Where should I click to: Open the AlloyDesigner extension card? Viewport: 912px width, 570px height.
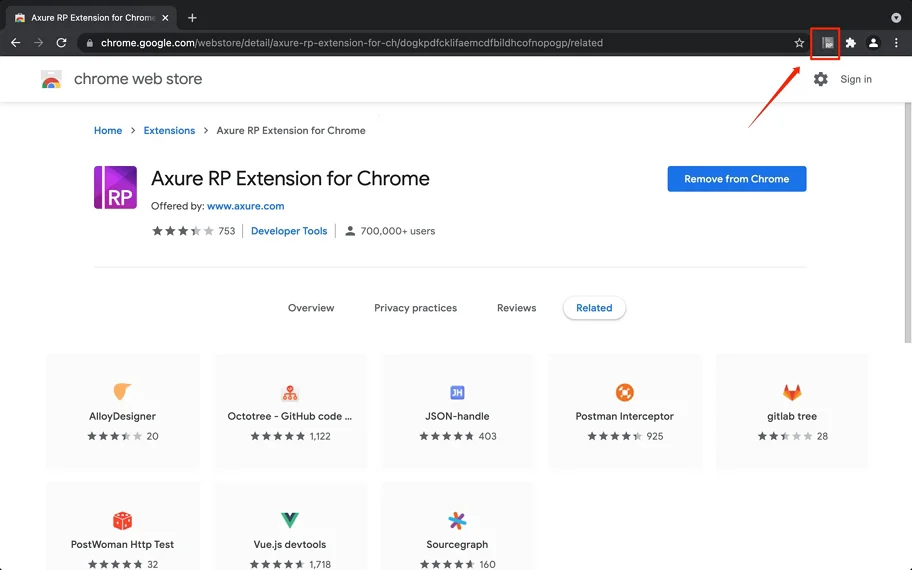point(123,411)
